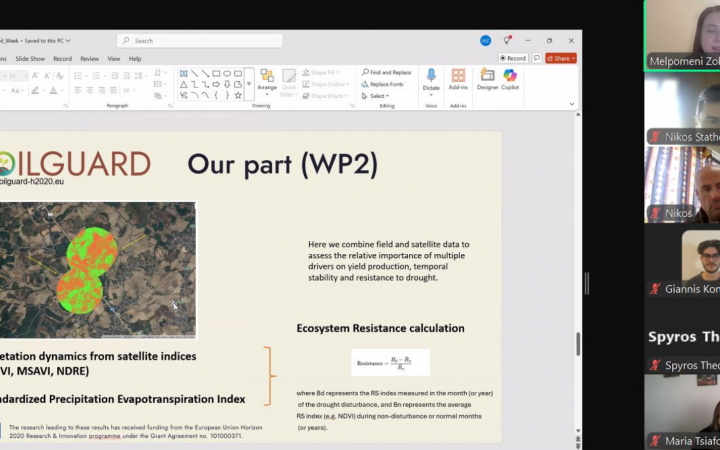The image size is (720, 450).
Task: Open the Copilot pane
Action: [x=510, y=79]
